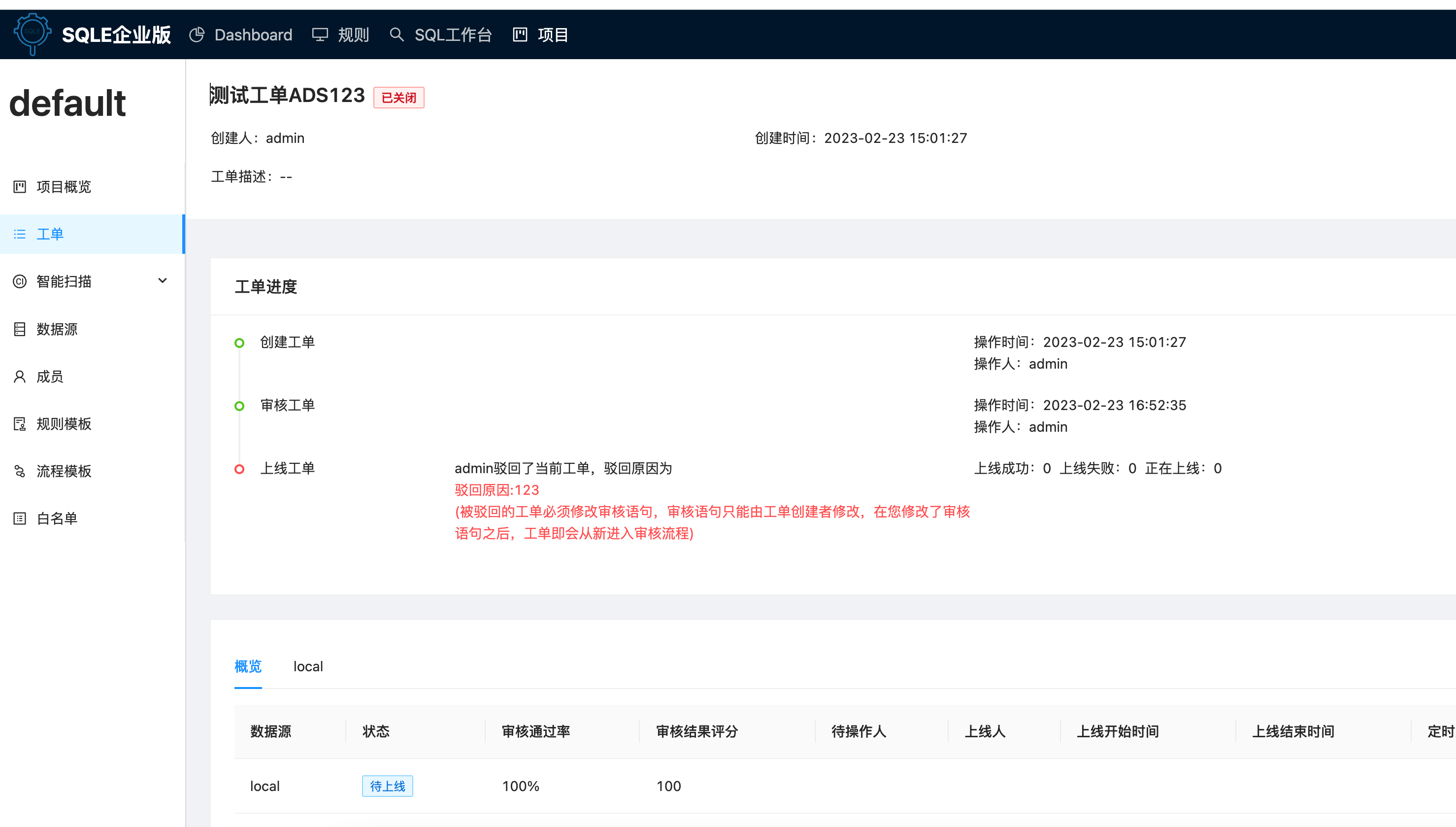Click the project board icon beside 项目
The image size is (1456, 827).
tap(520, 34)
